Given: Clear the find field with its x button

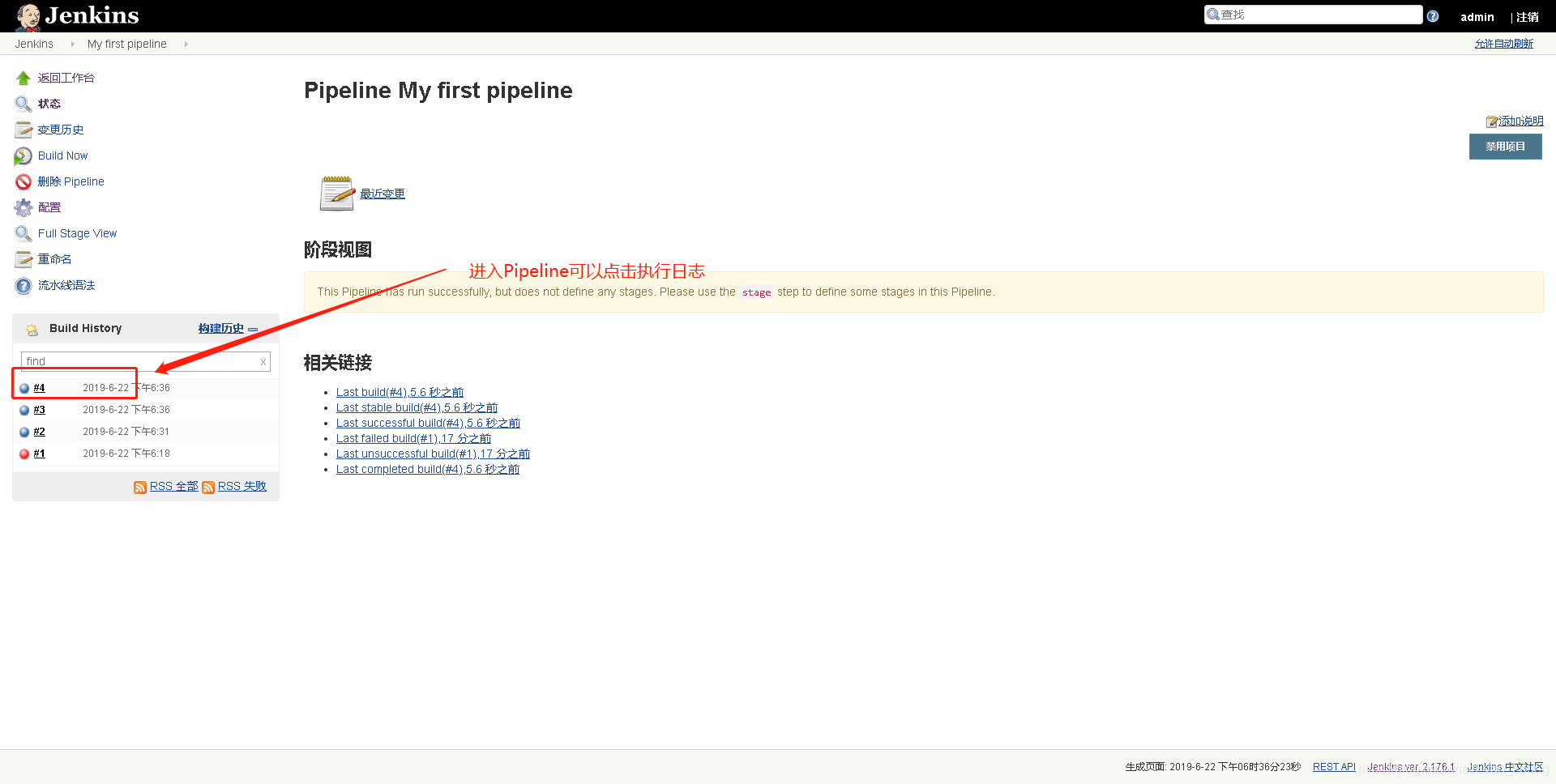Looking at the screenshot, I should [263, 362].
